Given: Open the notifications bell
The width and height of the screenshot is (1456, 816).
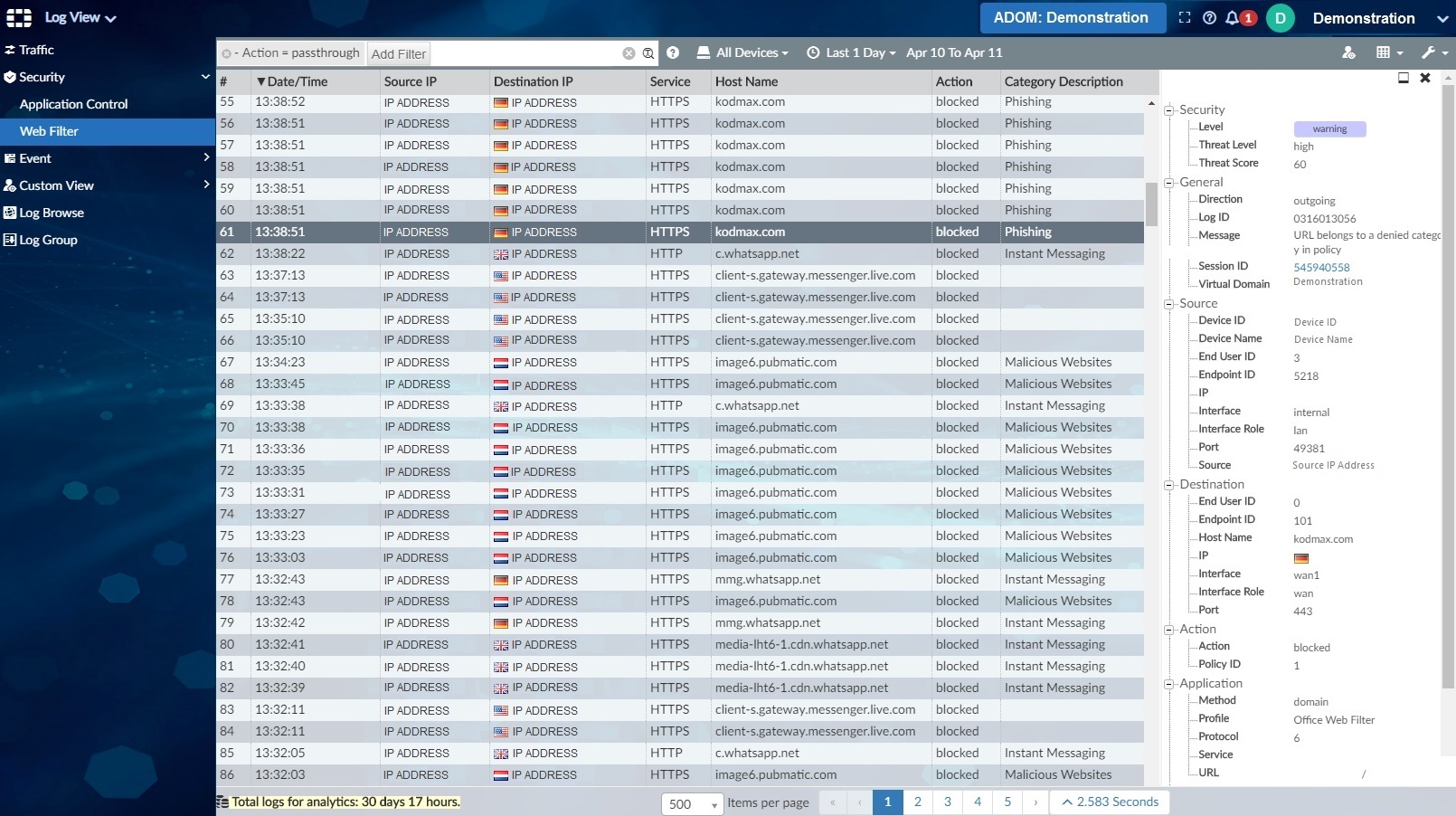Looking at the screenshot, I should click(1233, 18).
